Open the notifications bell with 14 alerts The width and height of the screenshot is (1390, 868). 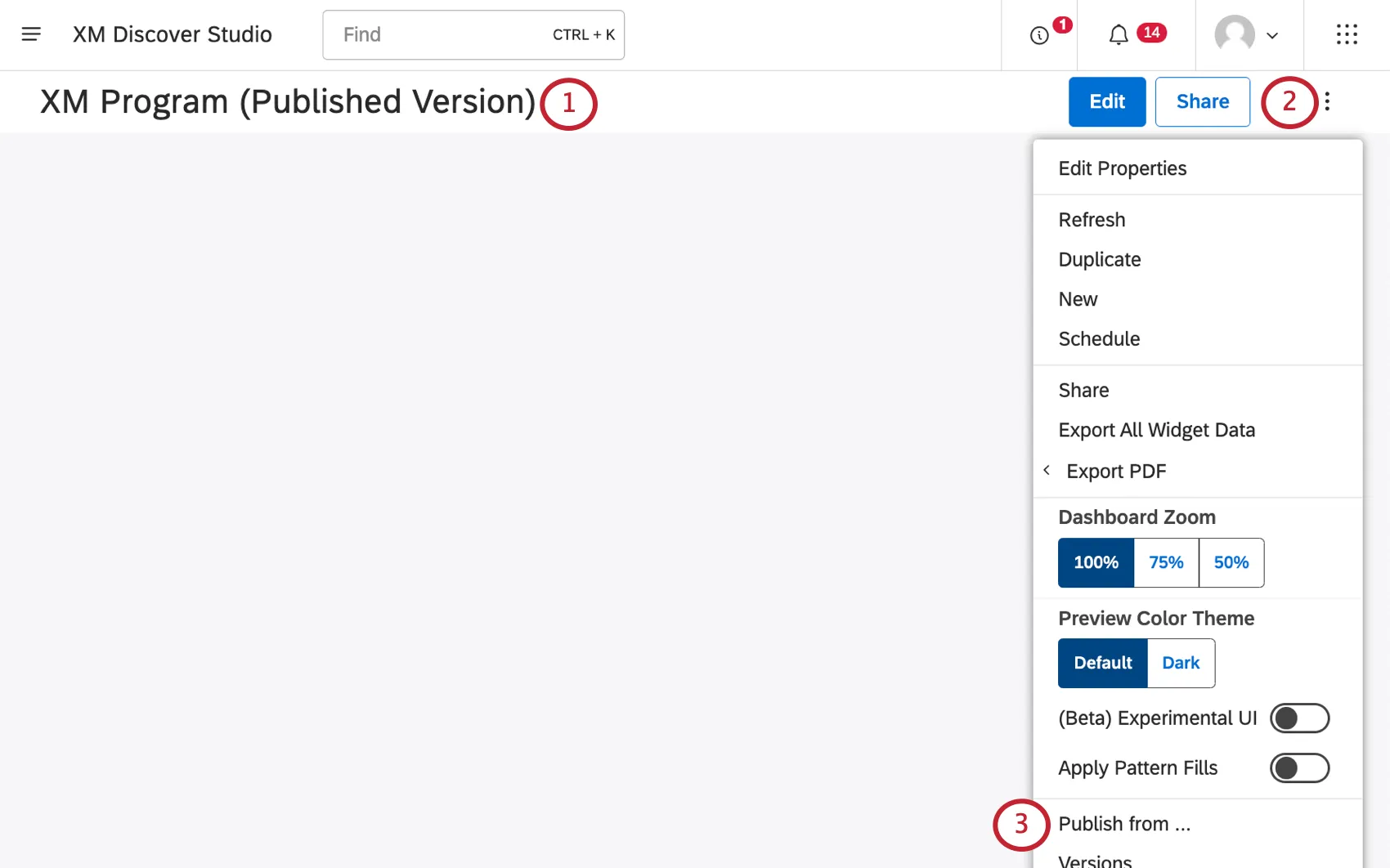[x=1118, y=34]
